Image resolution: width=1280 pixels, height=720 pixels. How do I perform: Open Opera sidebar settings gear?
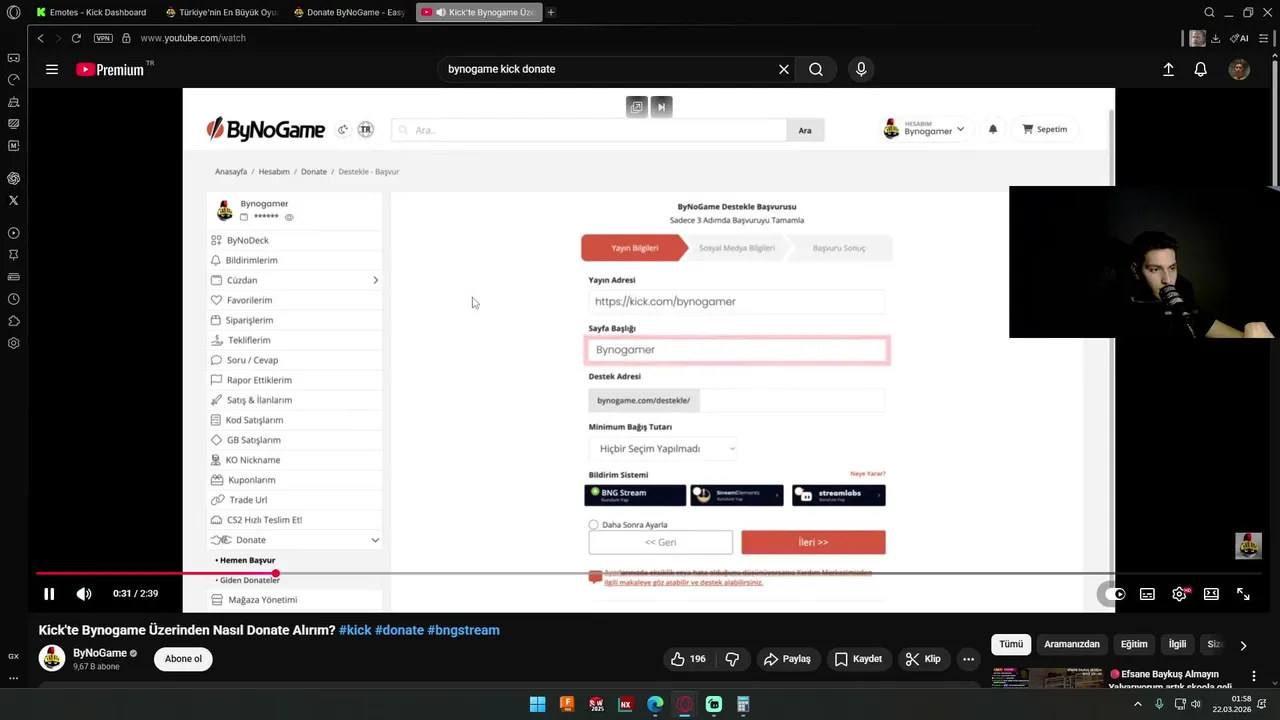click(x=13, y=343)
